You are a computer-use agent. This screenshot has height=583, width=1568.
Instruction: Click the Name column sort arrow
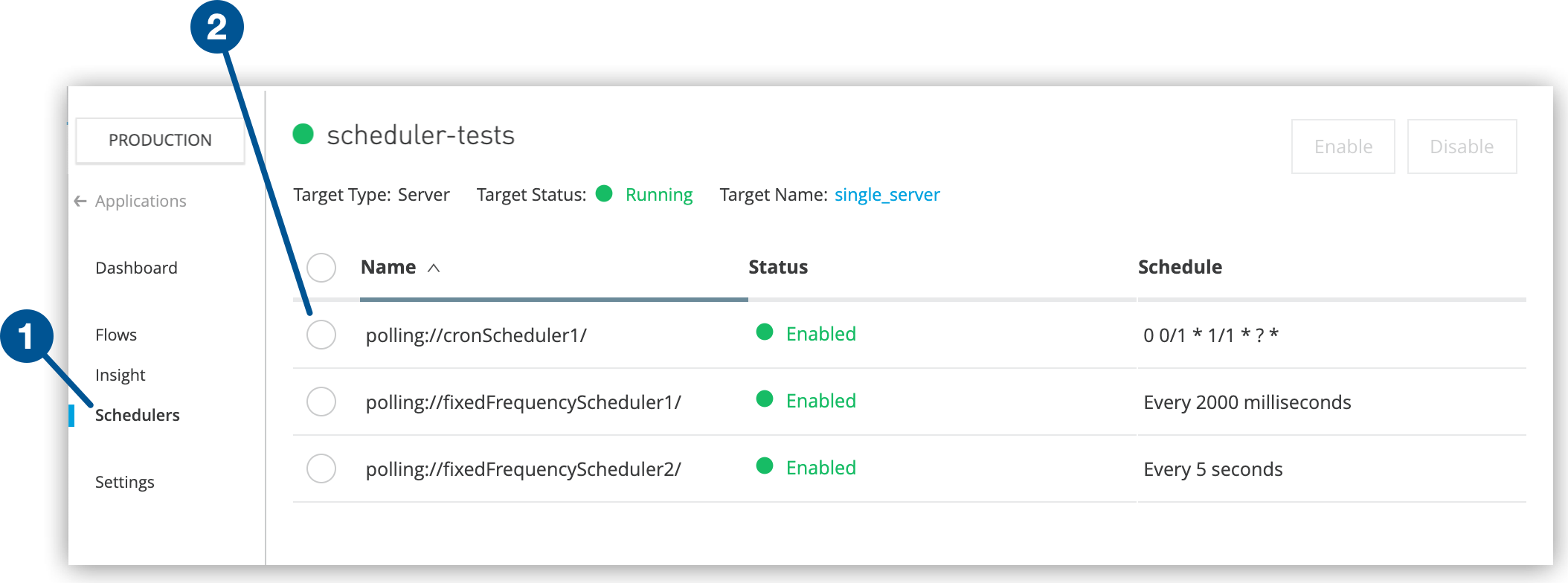(434, 268)
